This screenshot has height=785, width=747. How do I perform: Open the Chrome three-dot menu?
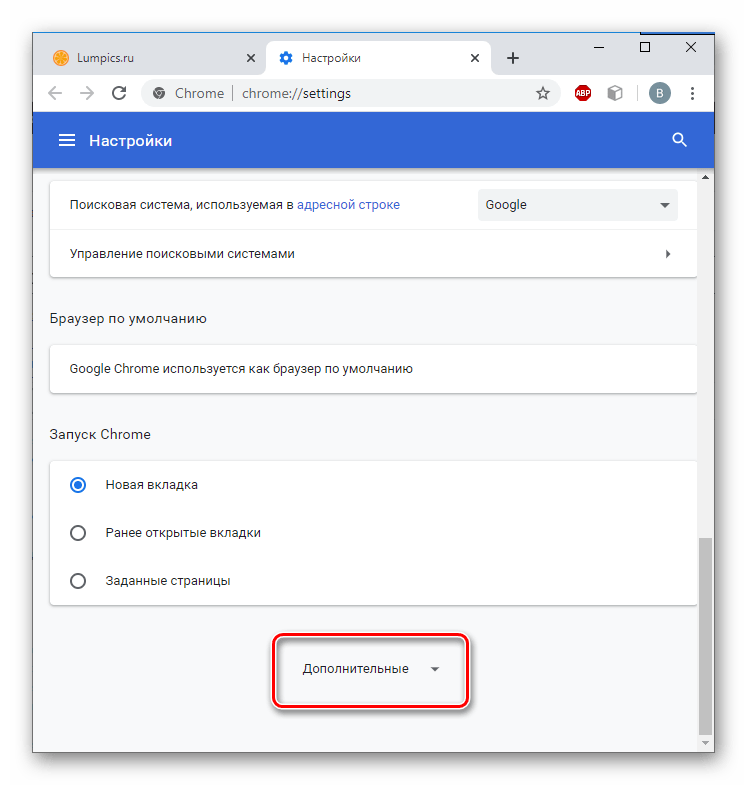point(692,93)
